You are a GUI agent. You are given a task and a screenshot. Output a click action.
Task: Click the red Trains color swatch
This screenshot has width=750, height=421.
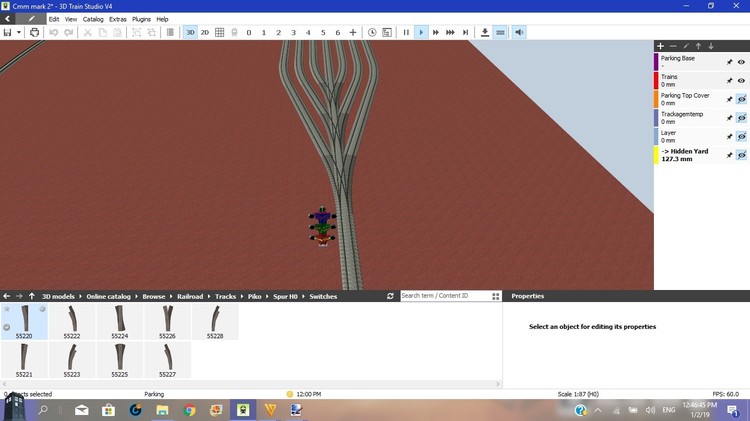[x=656, y=81]
